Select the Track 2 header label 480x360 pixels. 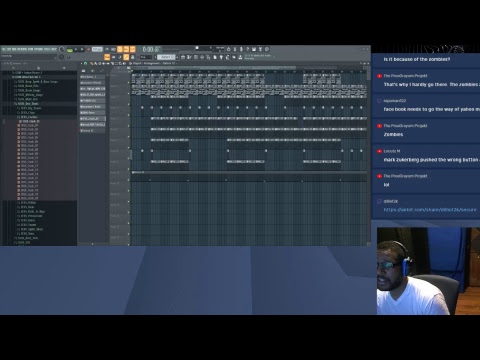click(114, 86)
